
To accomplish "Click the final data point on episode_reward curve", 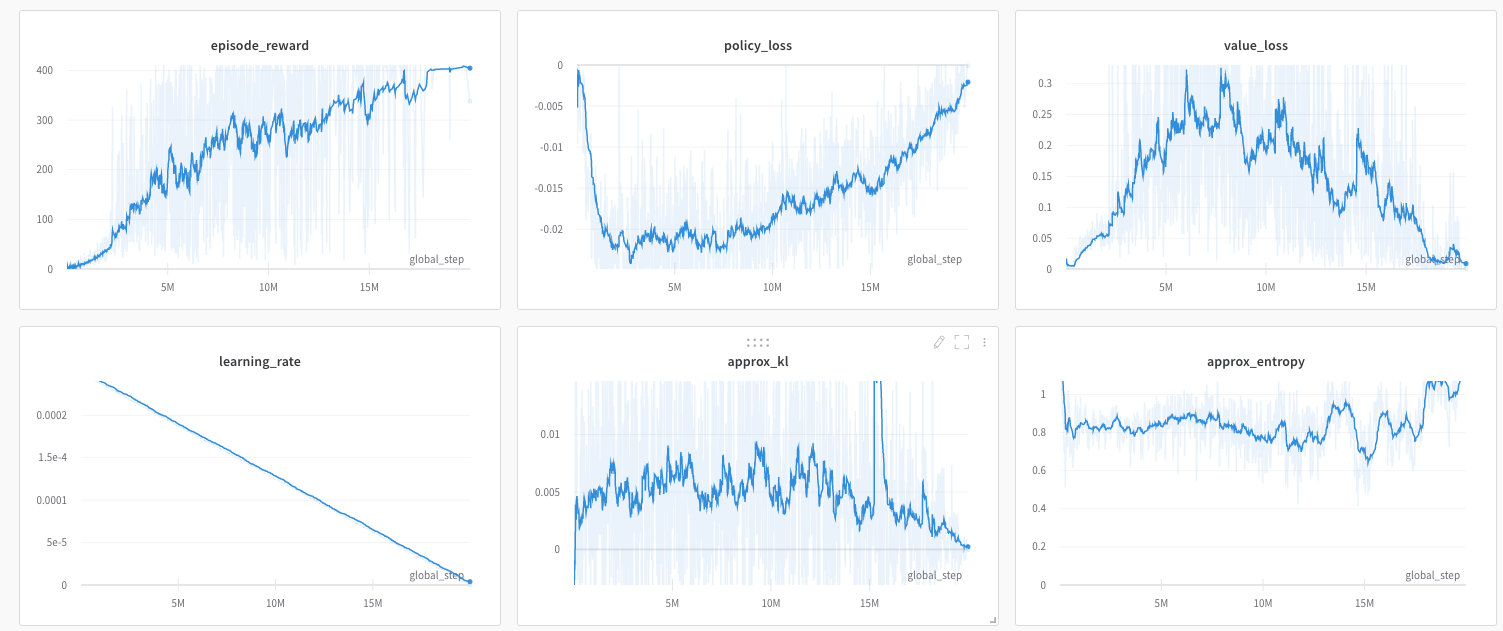I will pyautogui.click(x=470, y=68).
